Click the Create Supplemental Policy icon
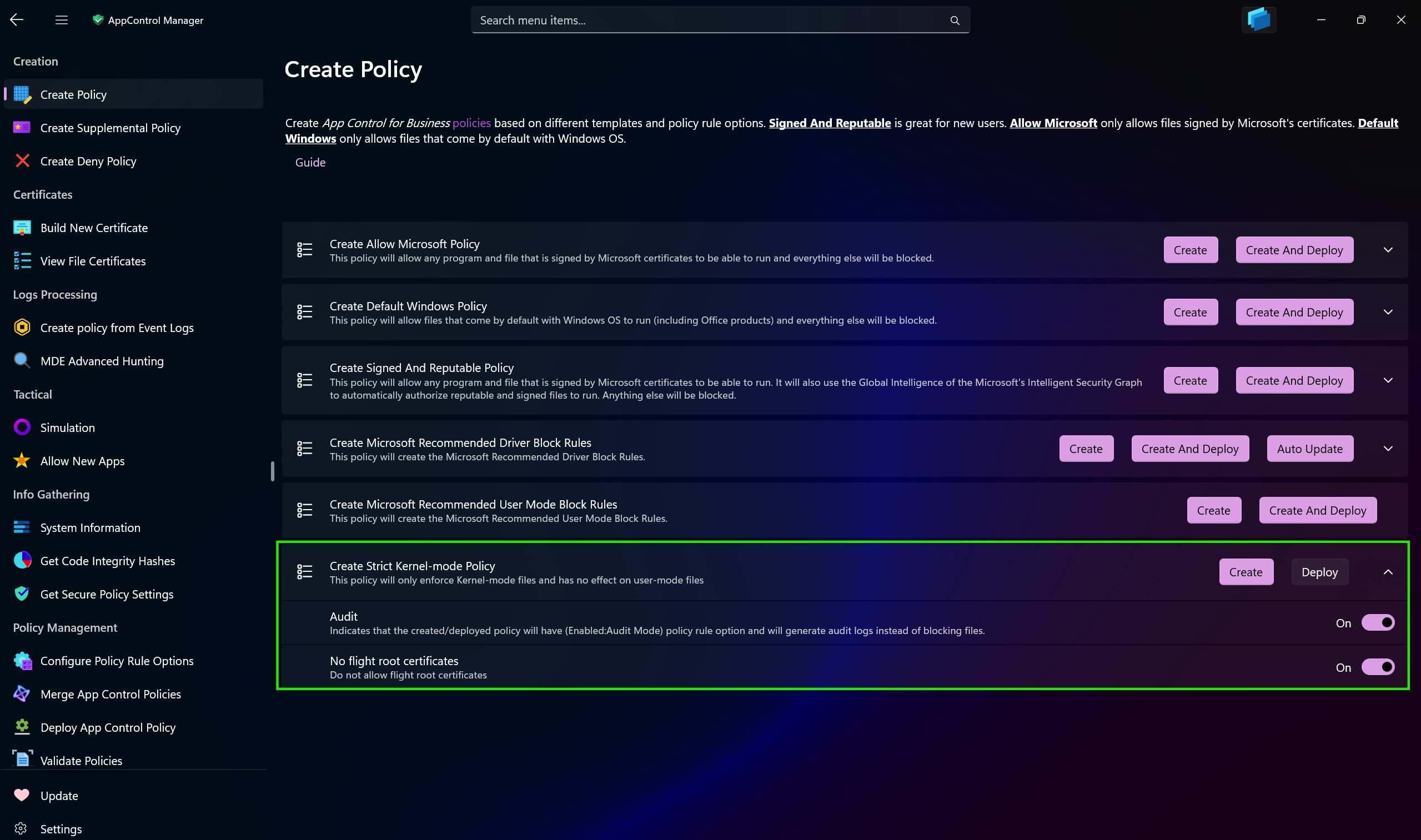This screenshot has width=1421, height=840. pyautogui.click(x=22, y=127)
